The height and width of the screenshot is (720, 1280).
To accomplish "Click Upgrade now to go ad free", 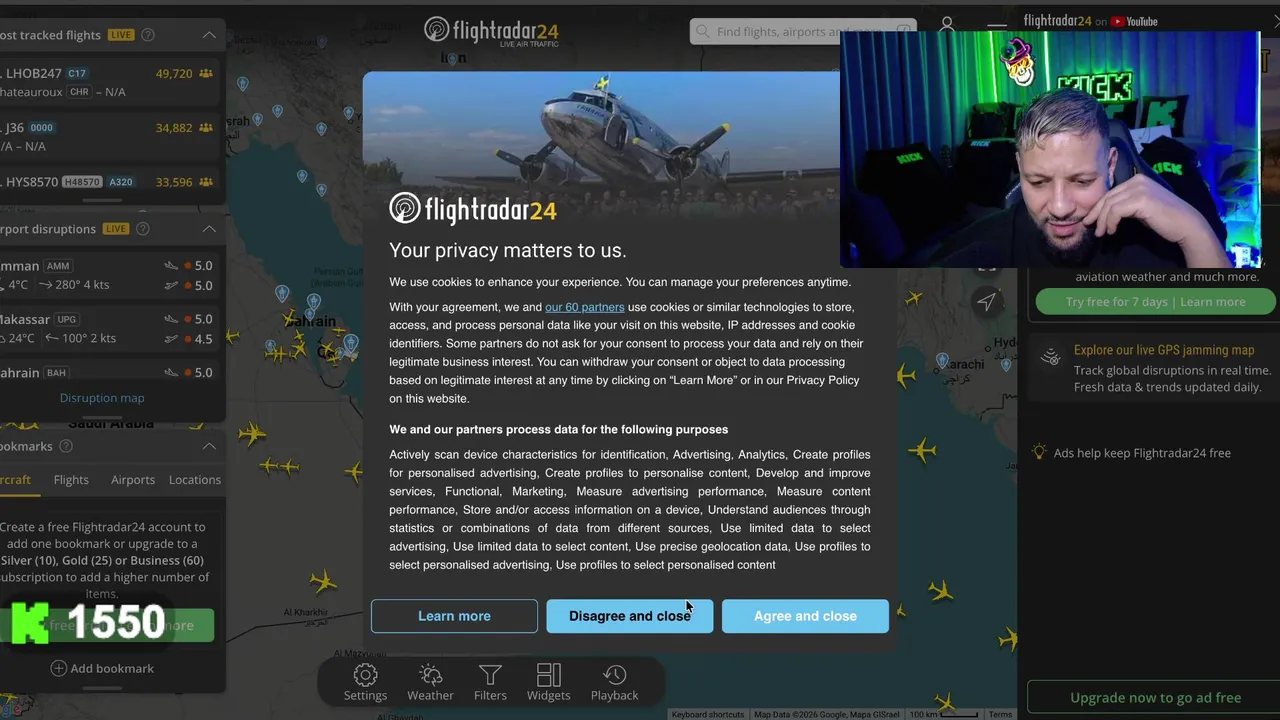I will pyautogui.click(x=1155, y=698).
